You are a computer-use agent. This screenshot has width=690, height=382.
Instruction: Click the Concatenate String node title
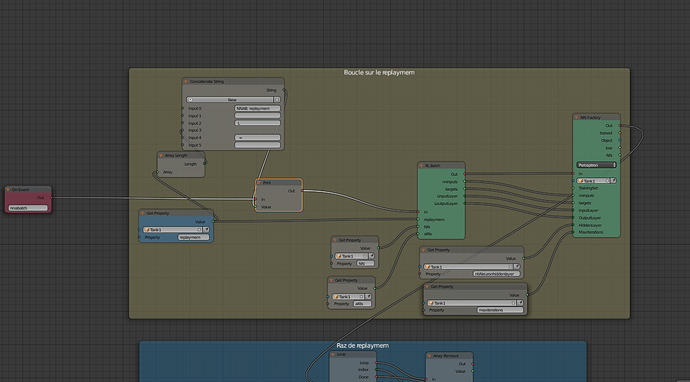207,81
